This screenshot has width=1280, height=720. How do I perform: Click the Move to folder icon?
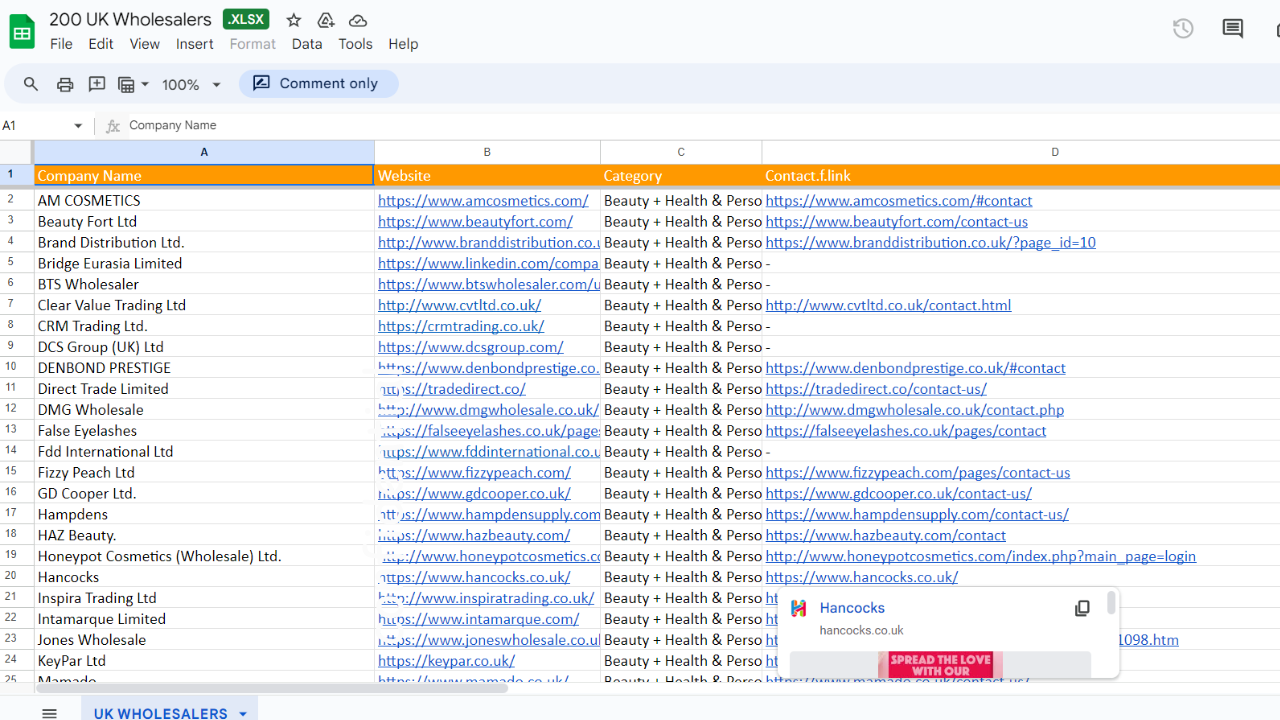(x=325, y=20)
